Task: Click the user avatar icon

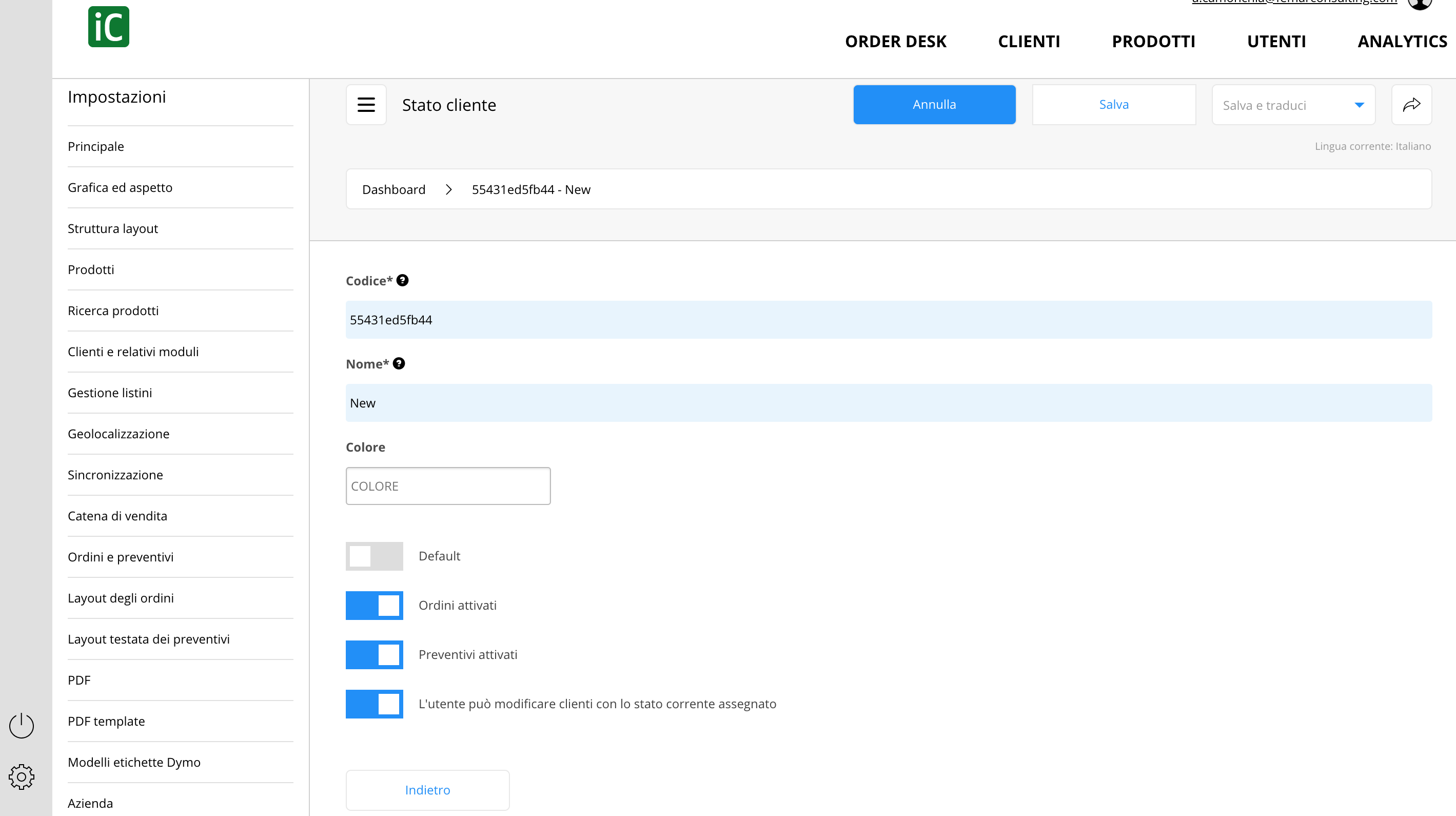Action: pos(1420,4)
